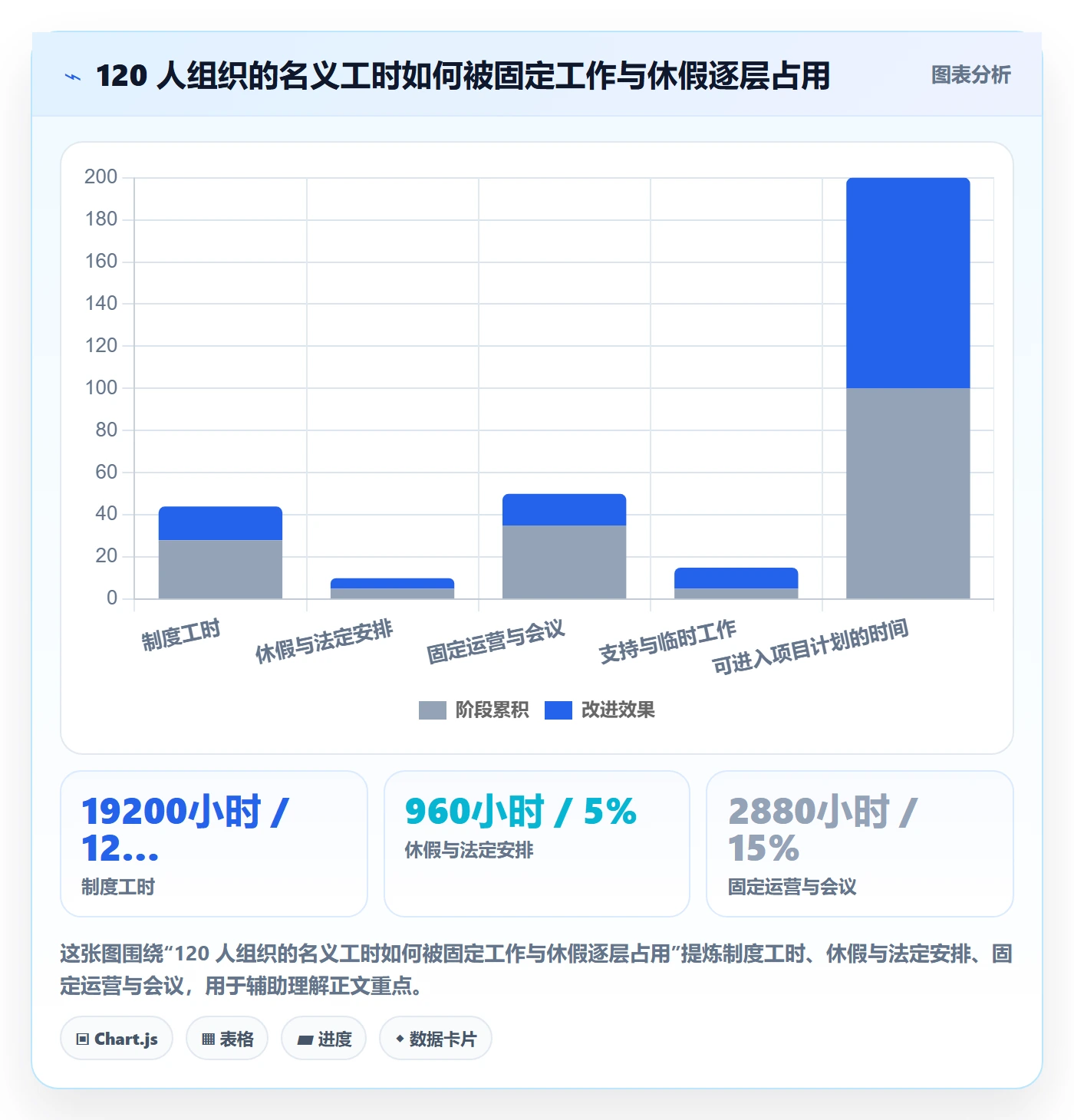Image resolution: width=1074 pixels, height=1120 pixels.
Task: Open the 2880小时 / 15% data card
Action: click(860, 844)
